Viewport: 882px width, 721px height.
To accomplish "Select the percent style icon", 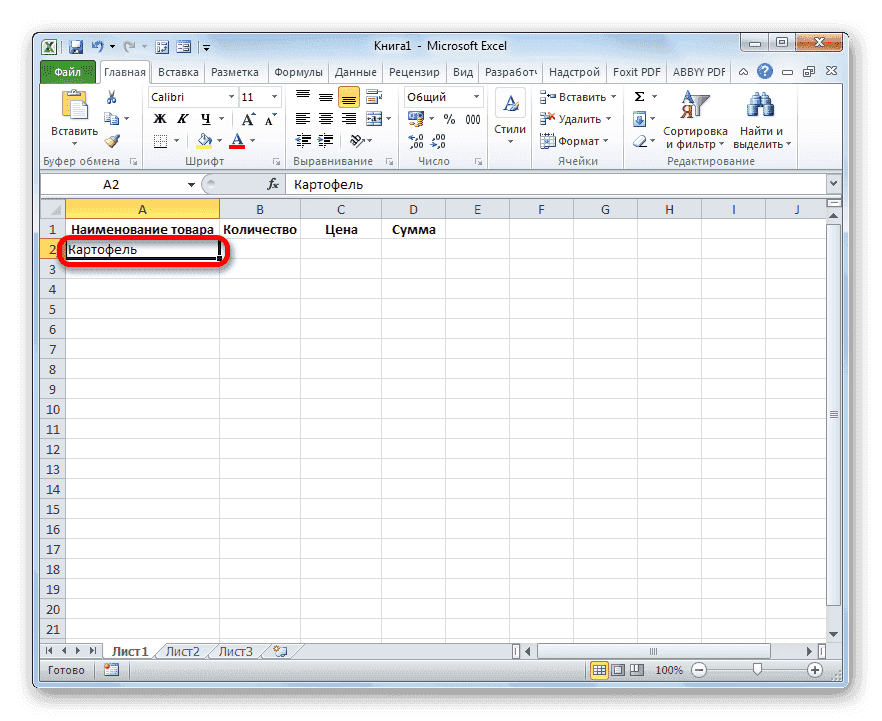I will tap(449, 118).
